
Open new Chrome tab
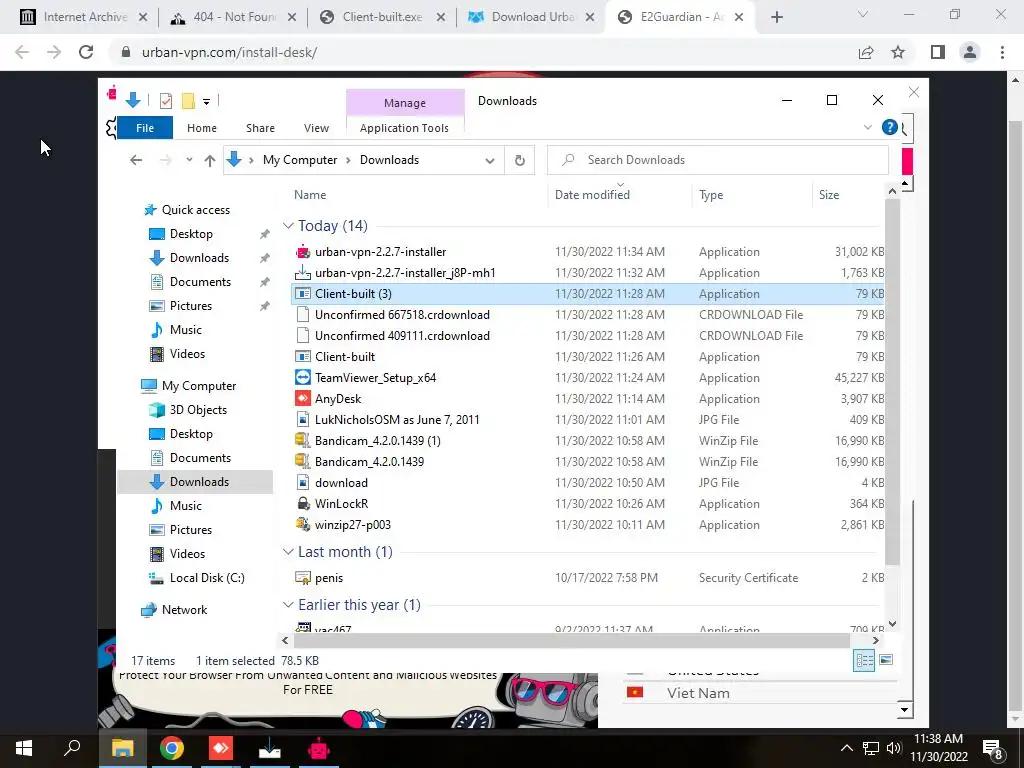pyautogui.click(x=776, y=17)
